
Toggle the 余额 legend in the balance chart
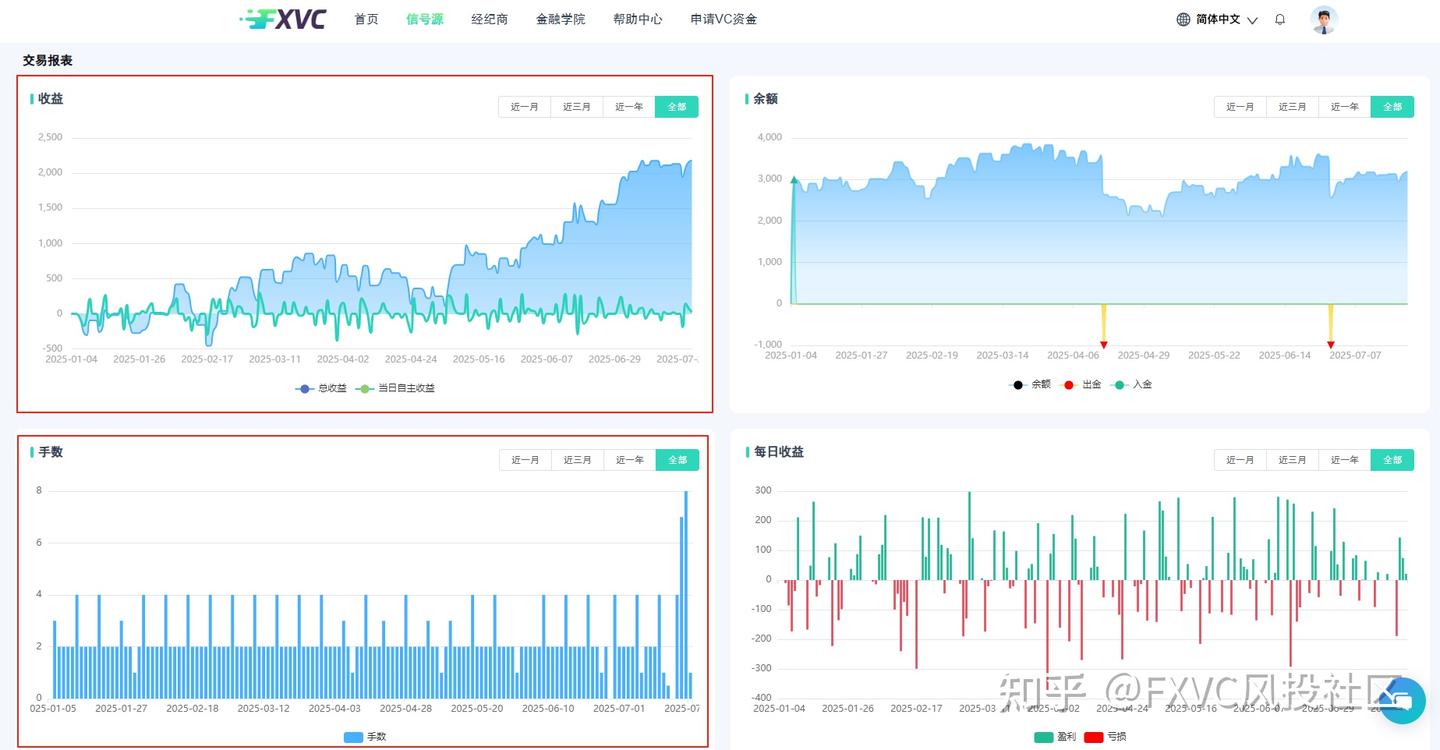tap(1037, 385)
